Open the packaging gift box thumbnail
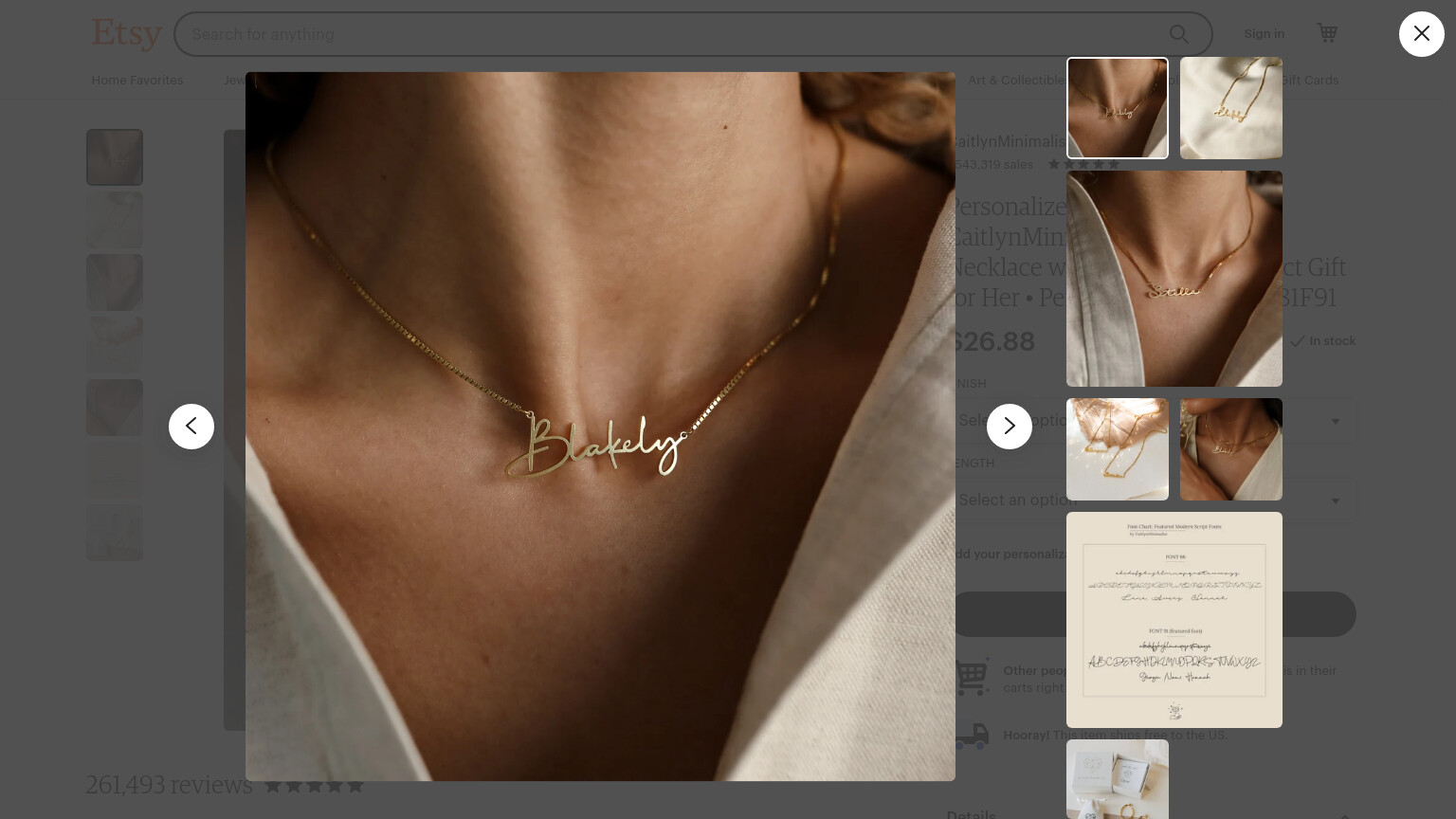 click(x=1118, y=779)
